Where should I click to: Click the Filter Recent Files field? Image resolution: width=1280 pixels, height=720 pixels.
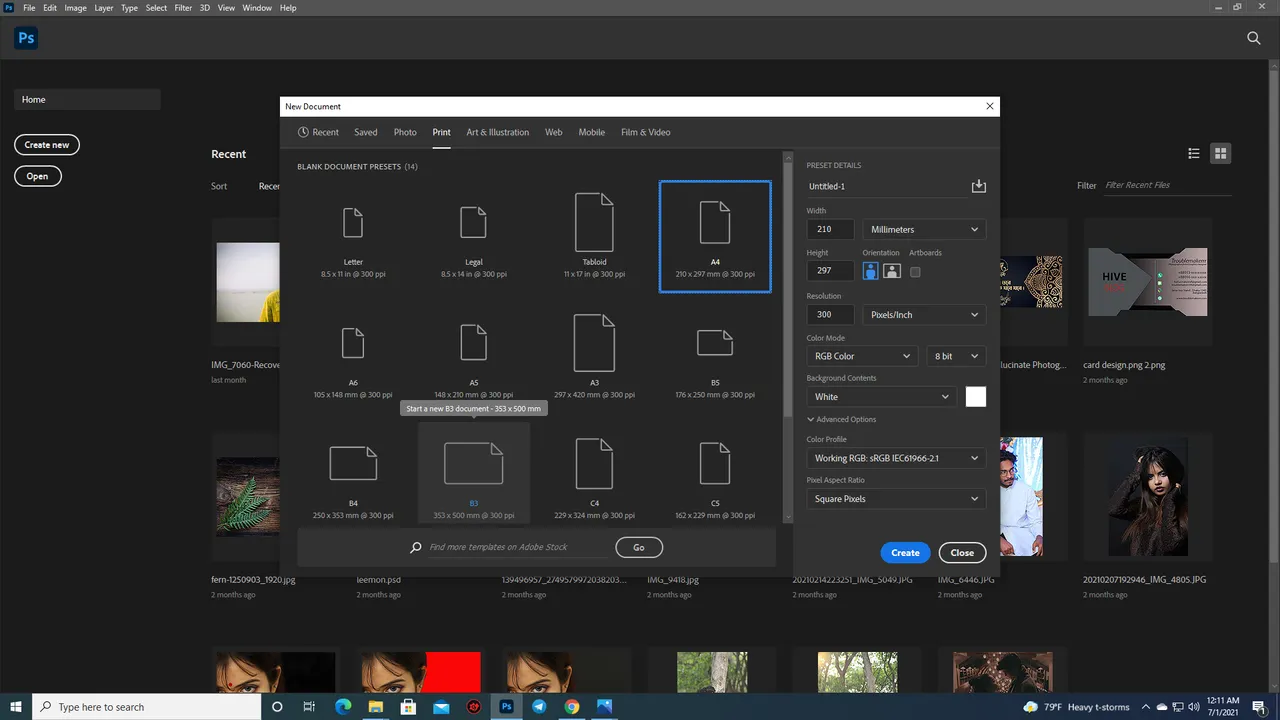(x=1166, y=185)
